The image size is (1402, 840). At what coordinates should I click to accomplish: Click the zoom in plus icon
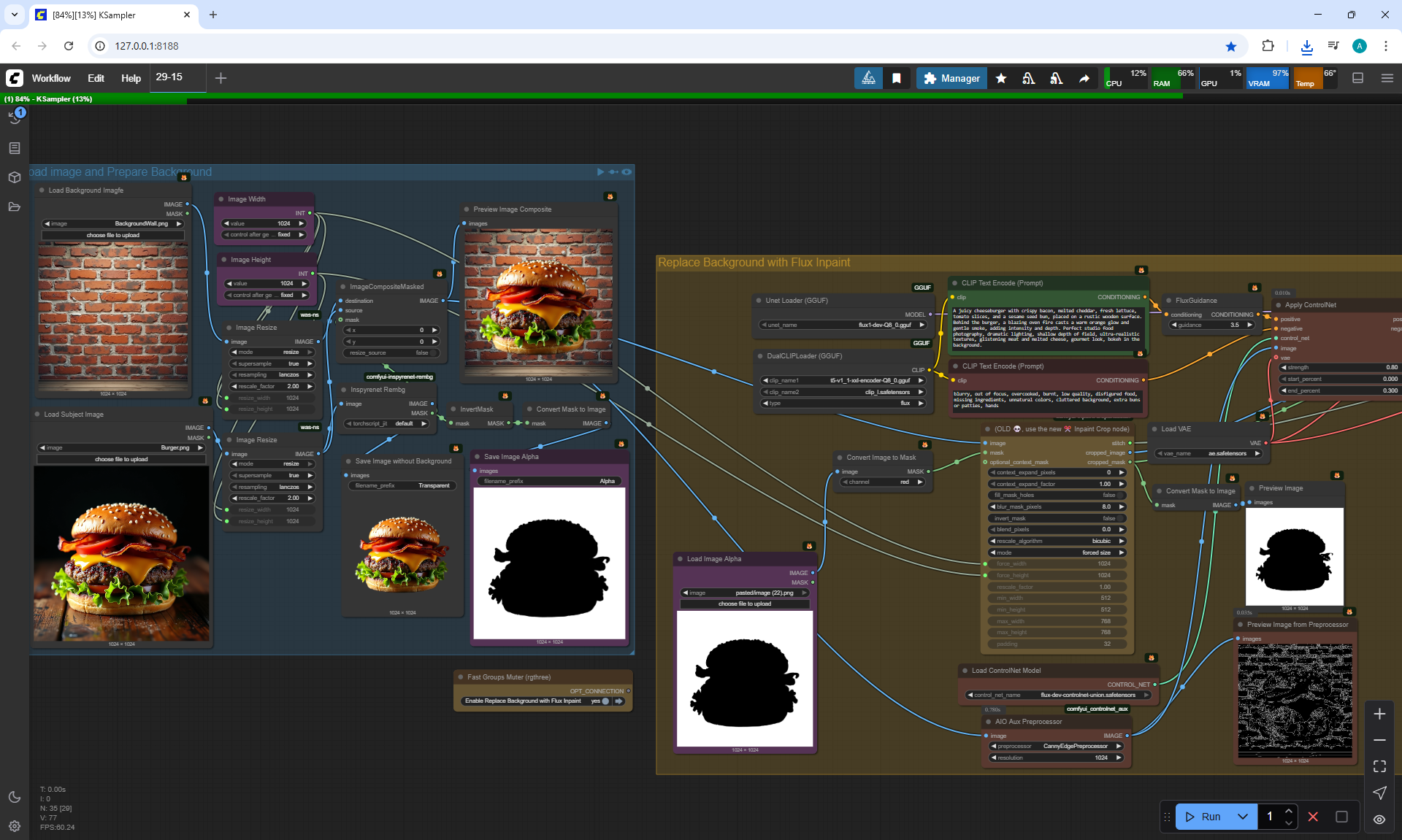[1379, 714]
